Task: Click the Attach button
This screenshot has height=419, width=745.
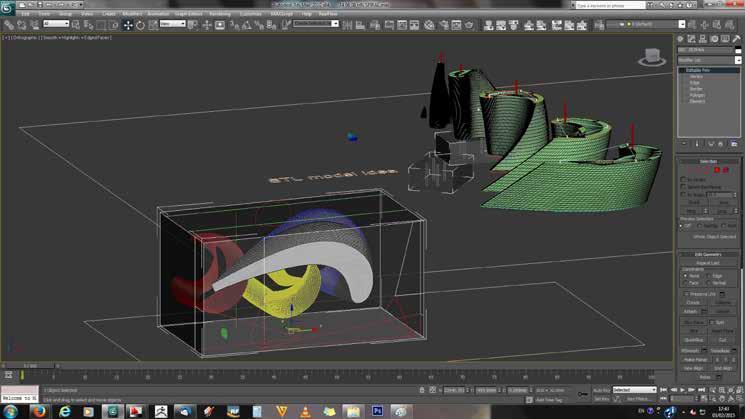Action: 690,312
